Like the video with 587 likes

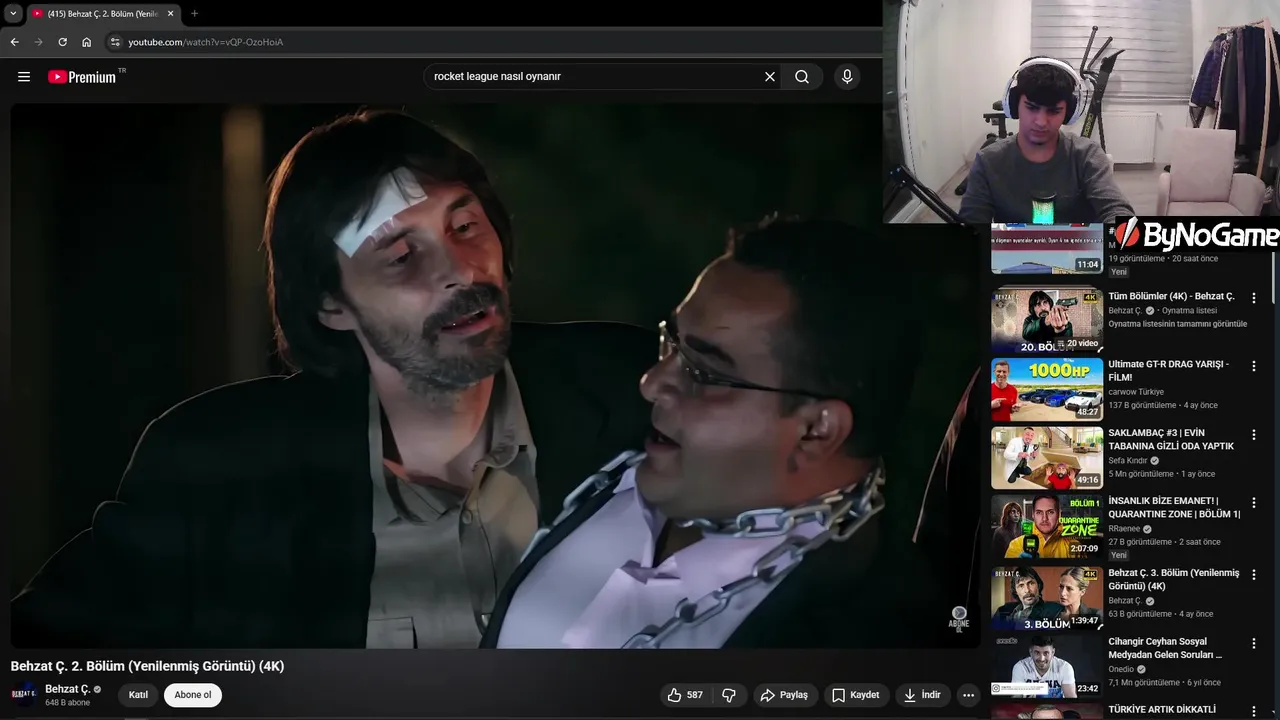[x=685, y=695]
